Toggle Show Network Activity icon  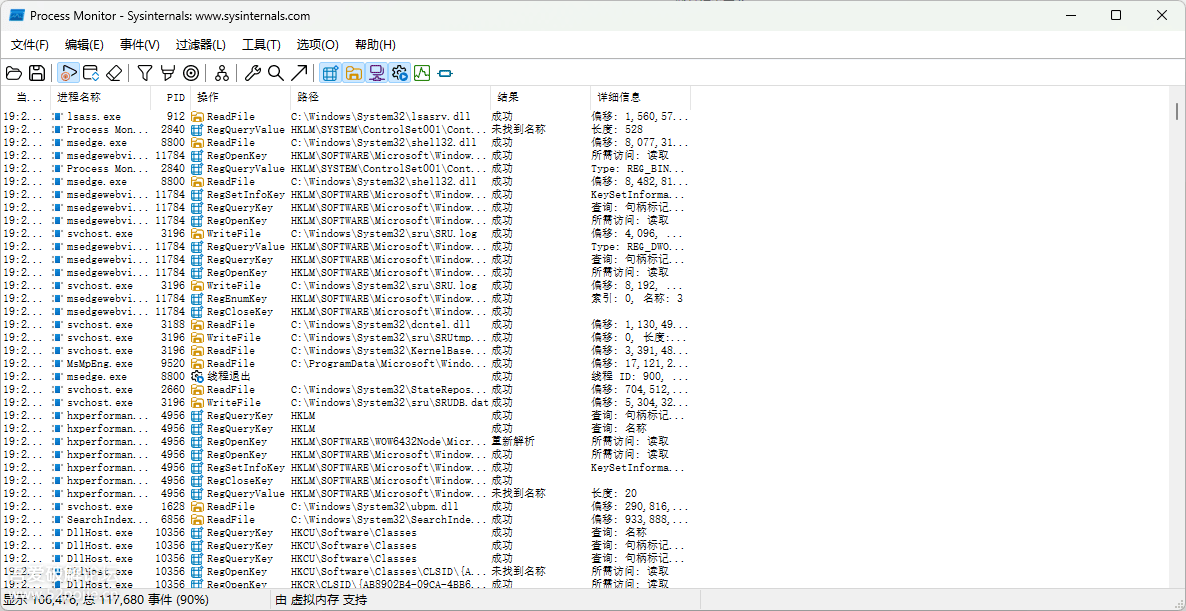coord(376,73)
